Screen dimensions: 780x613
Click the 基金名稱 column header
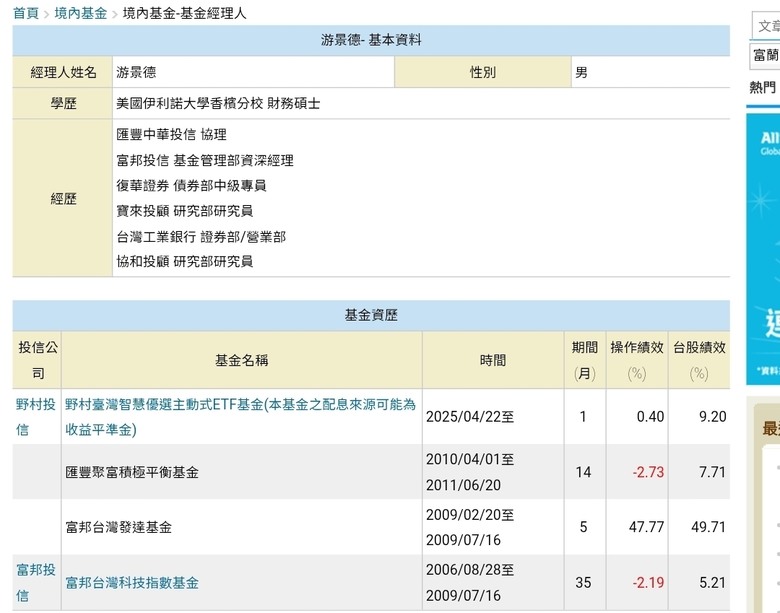tap(242, 360)
